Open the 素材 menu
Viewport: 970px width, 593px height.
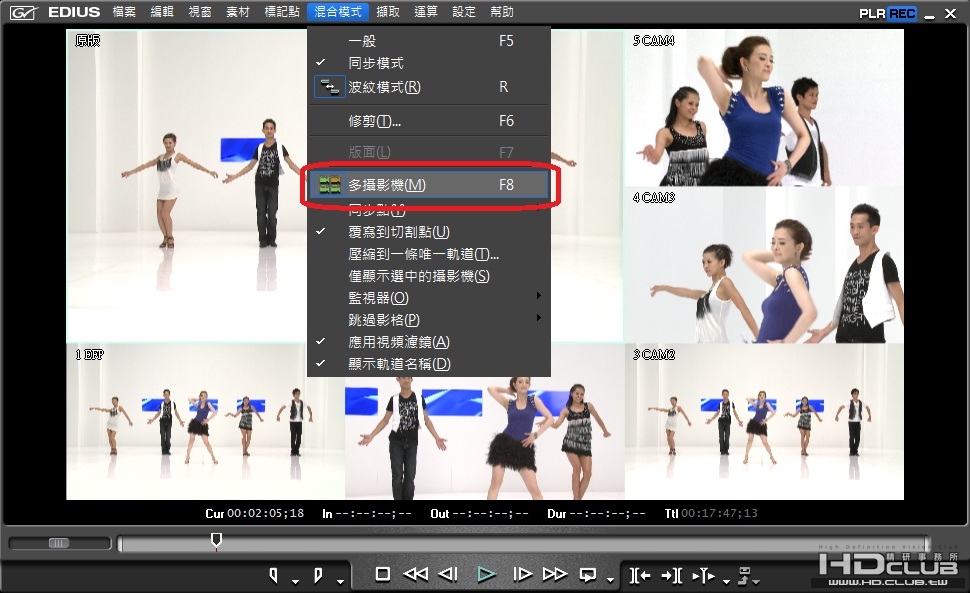point(238,12)
